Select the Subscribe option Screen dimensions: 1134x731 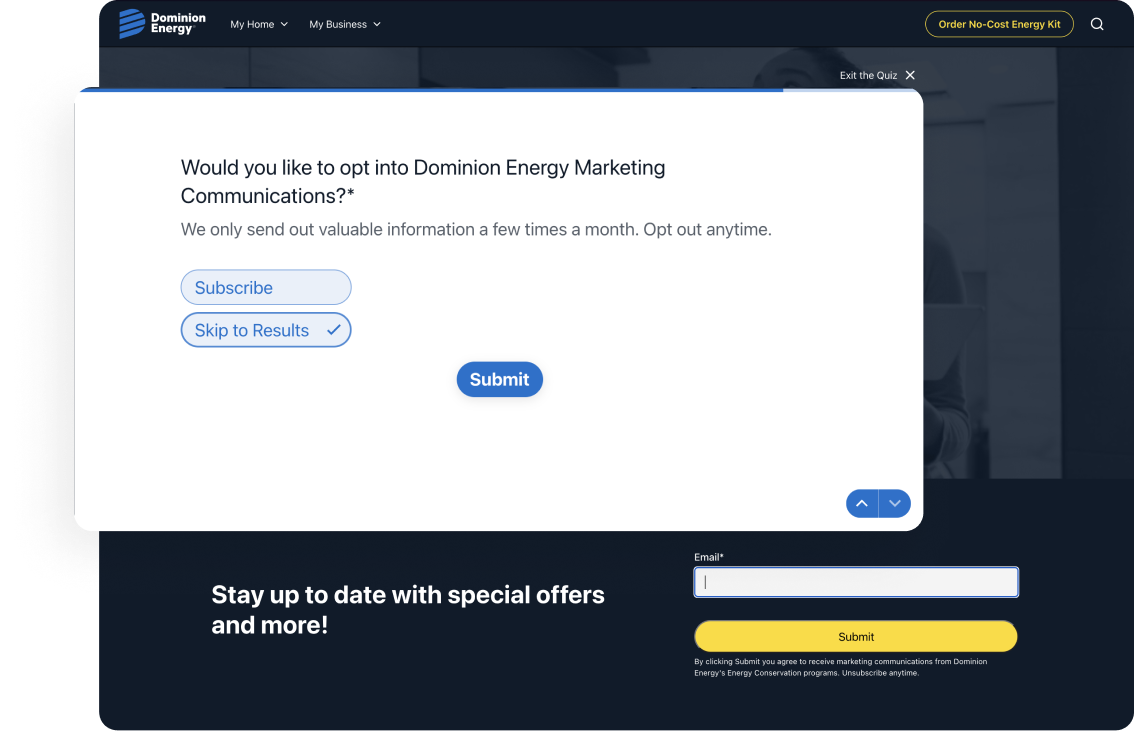coord(266,287)
